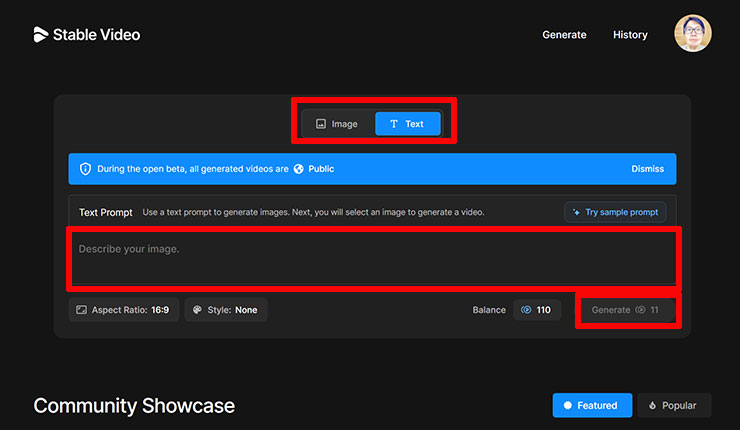Click the shield icon in the beta banner
Screen dimensions: 740x430
click(x=84, y=169)
